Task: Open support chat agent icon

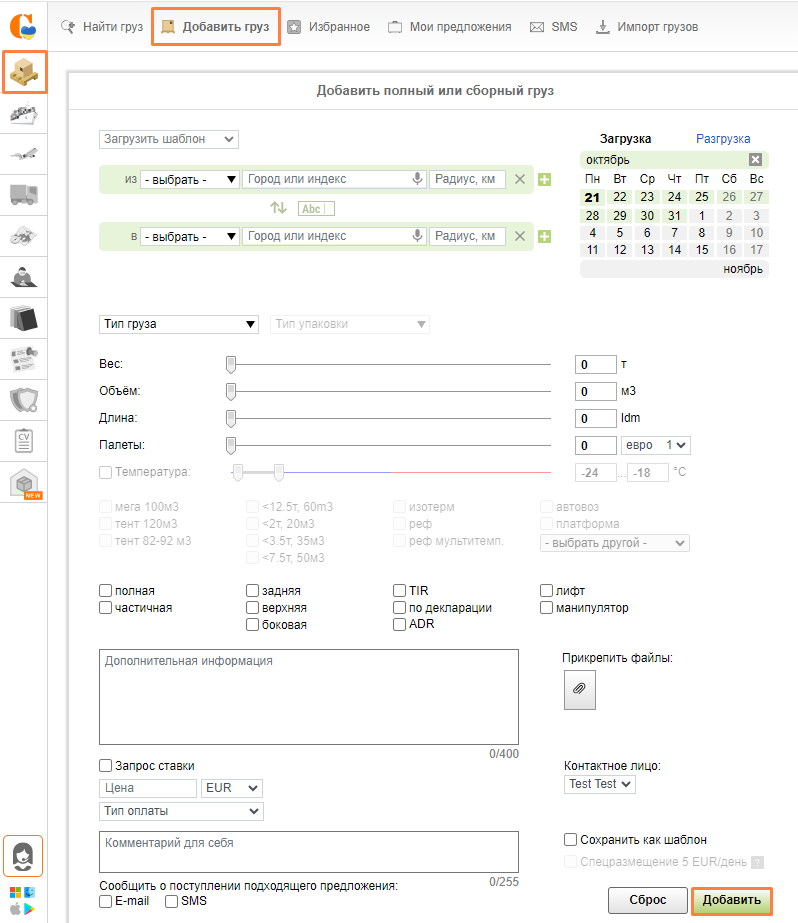Action: pos(24,856)
